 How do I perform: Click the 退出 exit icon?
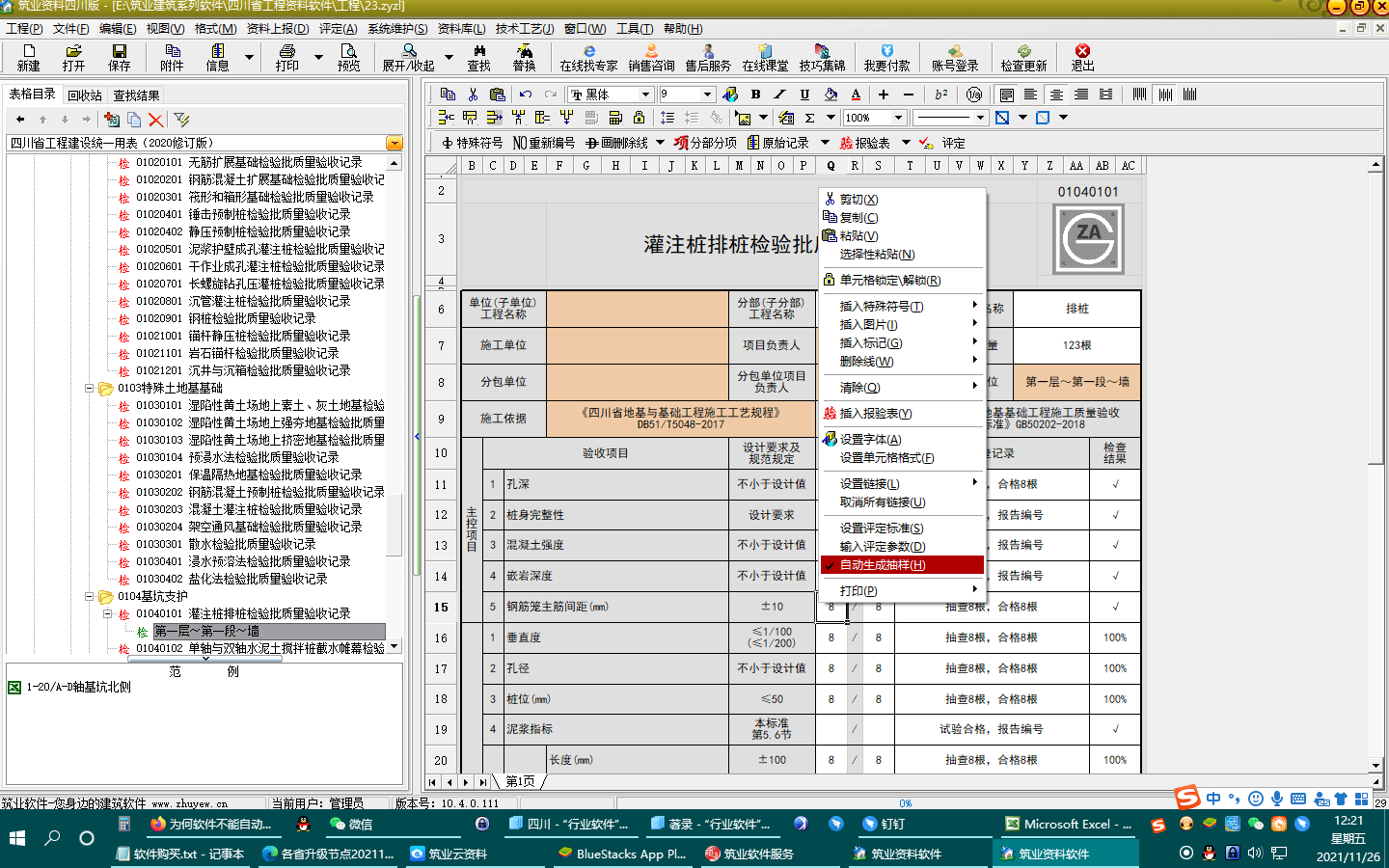tap(1082, 58)
